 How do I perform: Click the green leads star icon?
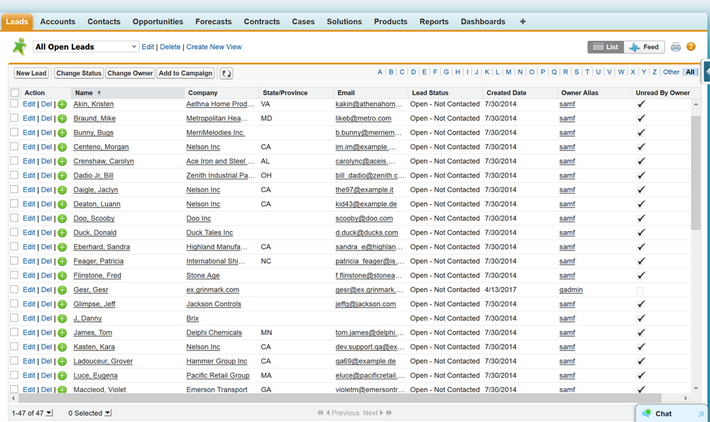click(19, 47)
